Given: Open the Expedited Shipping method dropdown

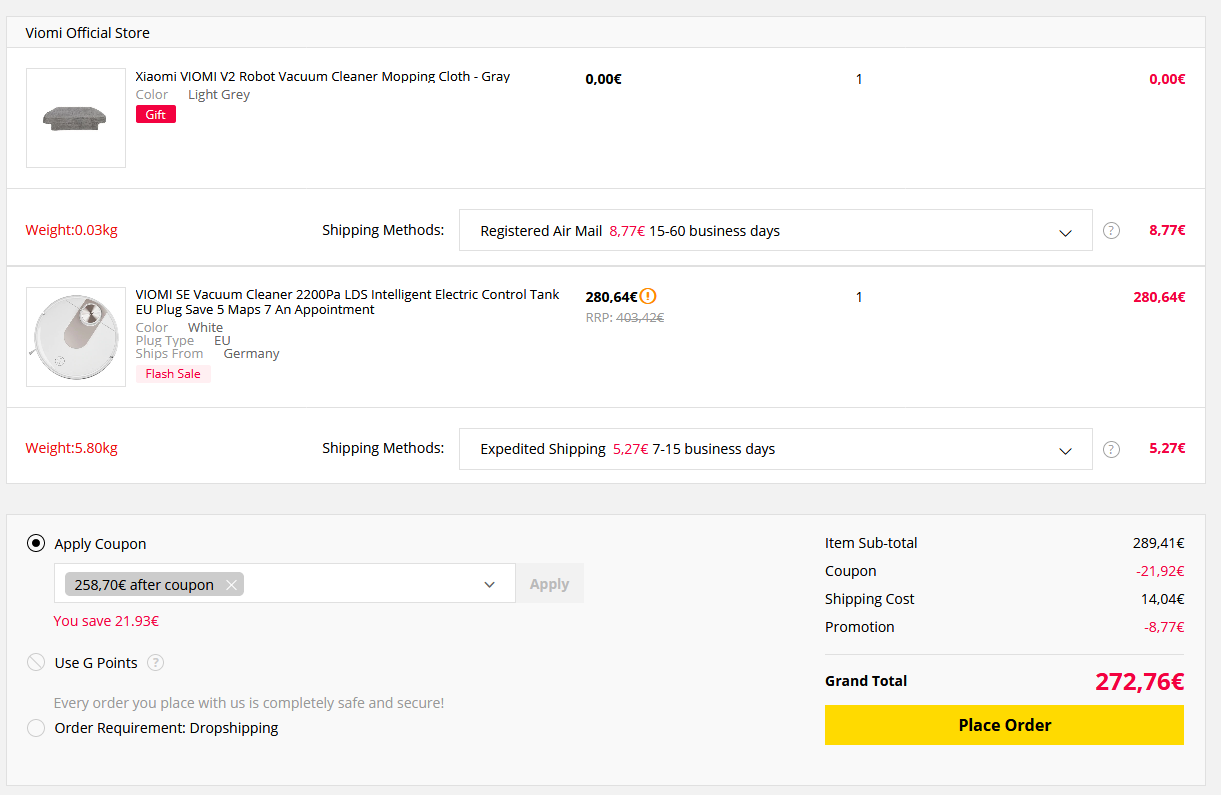Looking at the screenshot, I should pos(775,449).
